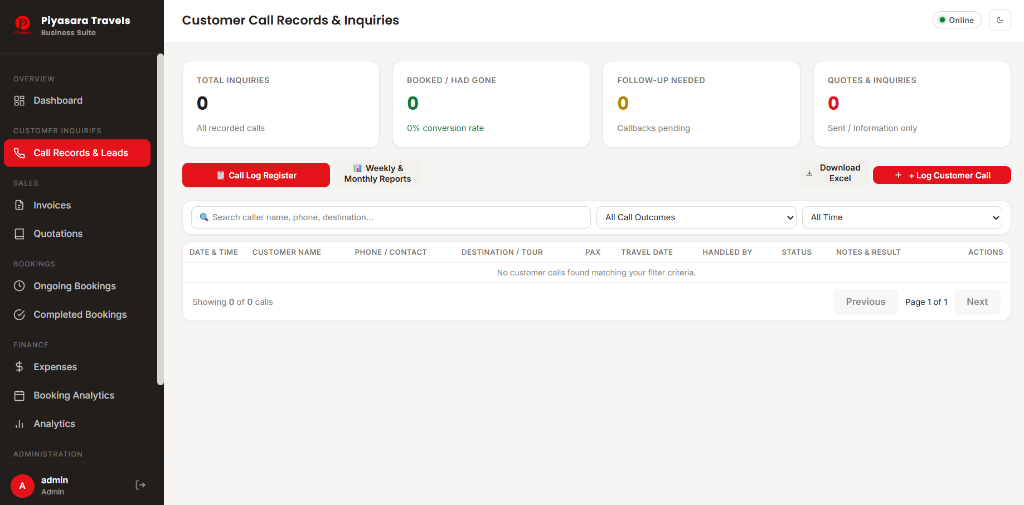1024x505 pixels.
Task: Click the Expenses dollar icon
Action: (x=20, y=367)
